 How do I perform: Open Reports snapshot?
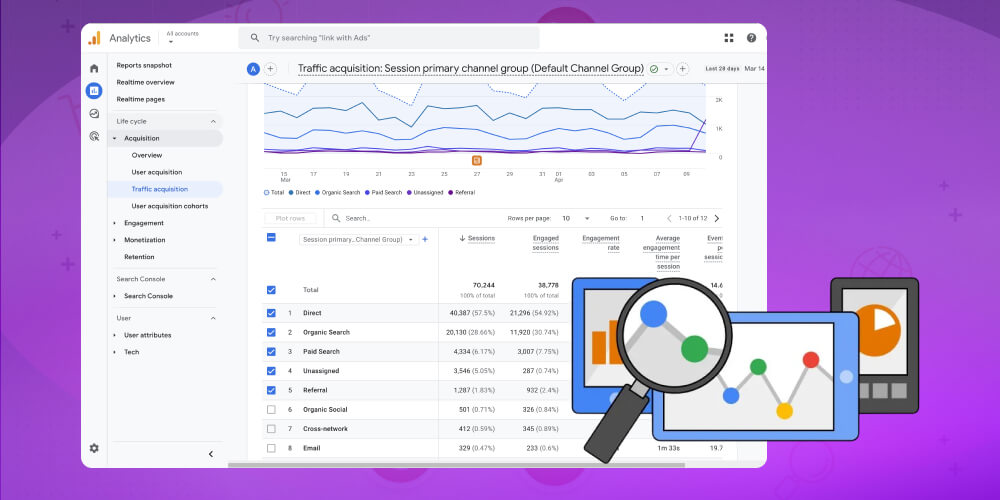point(144,65)
